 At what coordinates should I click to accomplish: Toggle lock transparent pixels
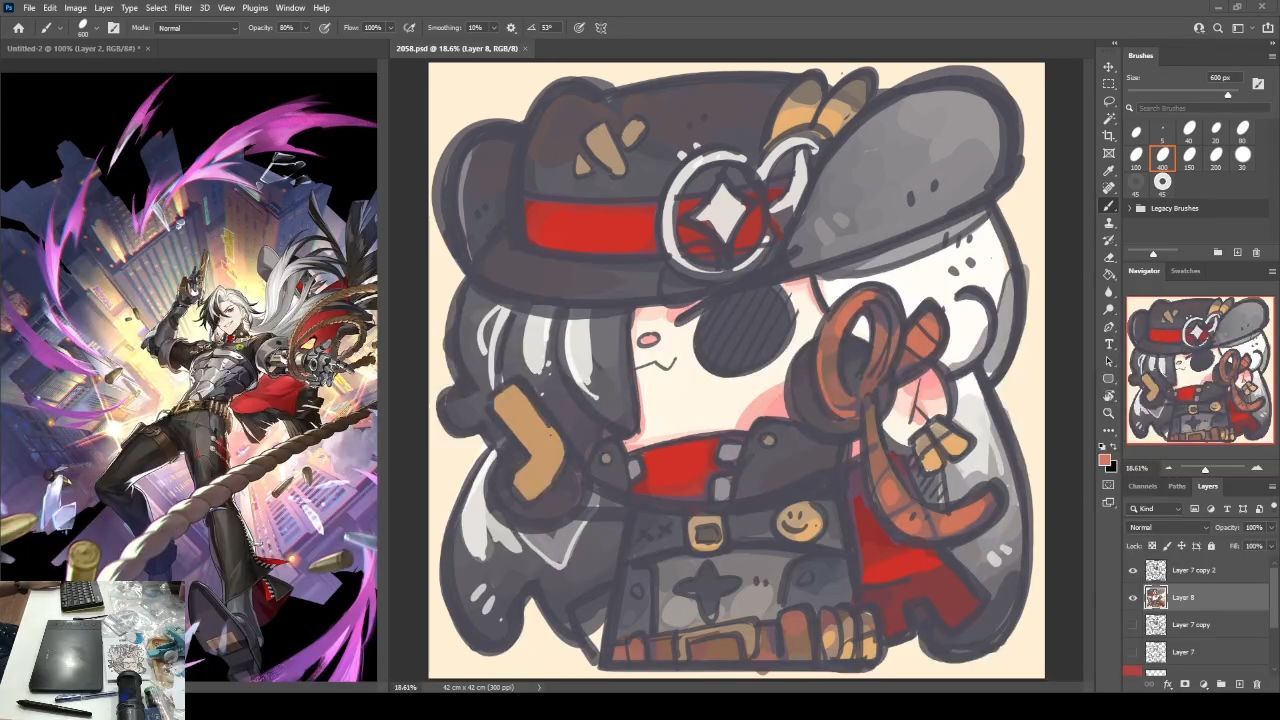[x=1152, y=546]
